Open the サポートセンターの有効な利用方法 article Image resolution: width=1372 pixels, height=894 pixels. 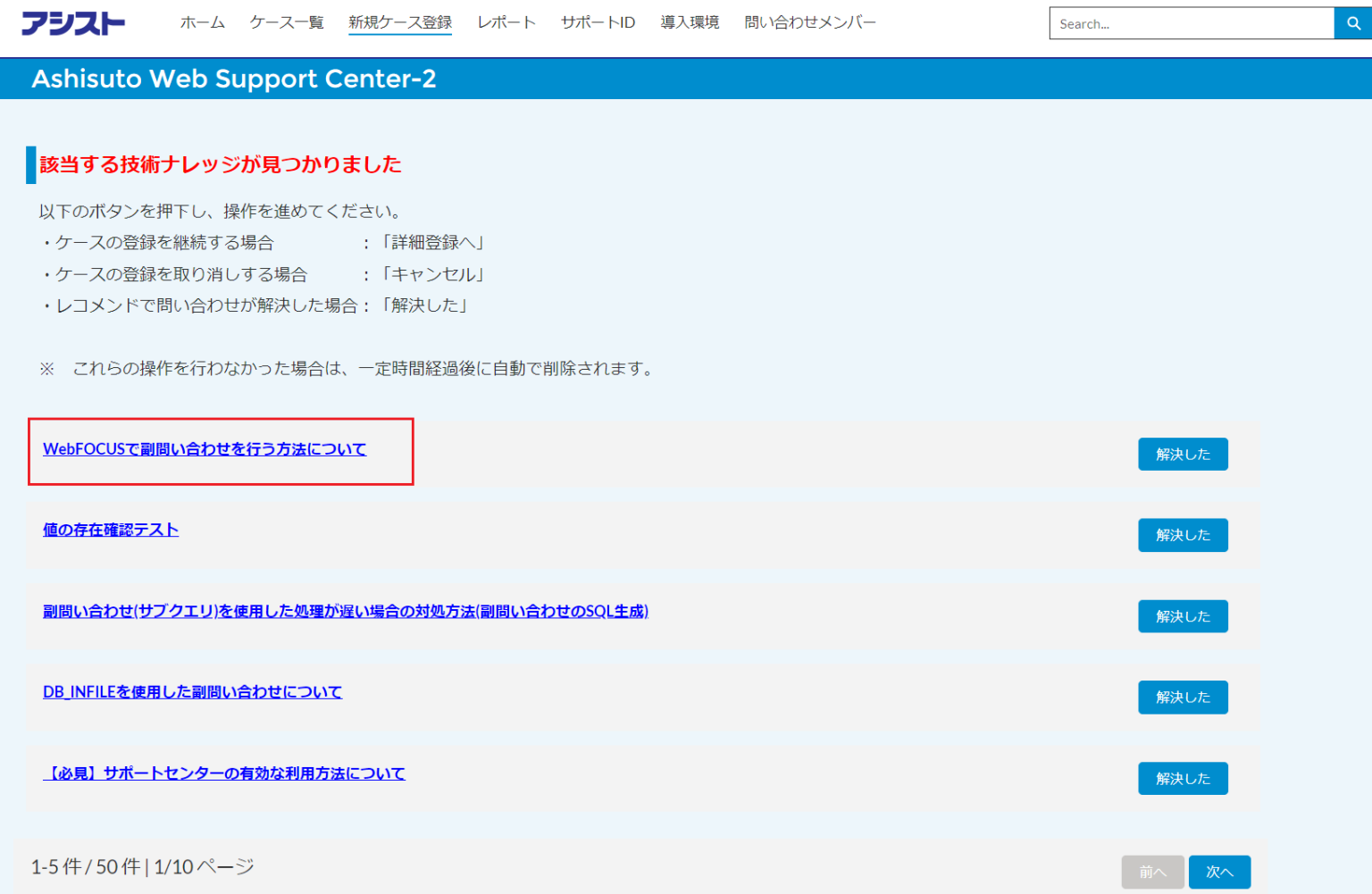point(223,773)
